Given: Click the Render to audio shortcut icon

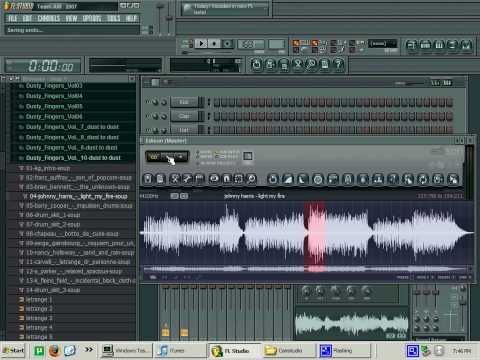Looking at the screenshot, I should click(x=284, y=64).
